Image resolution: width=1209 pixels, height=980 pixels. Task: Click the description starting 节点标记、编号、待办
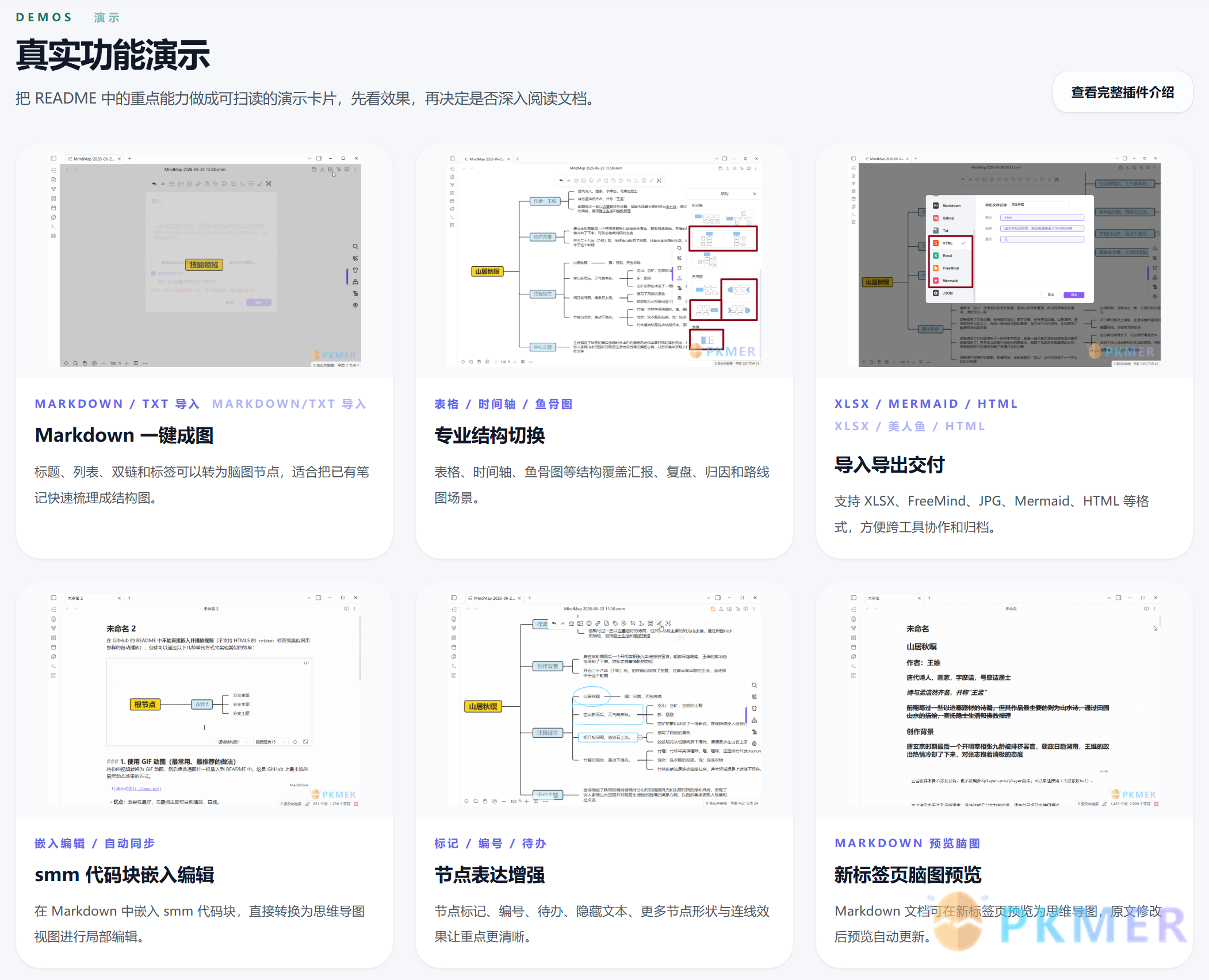(602, 924)
